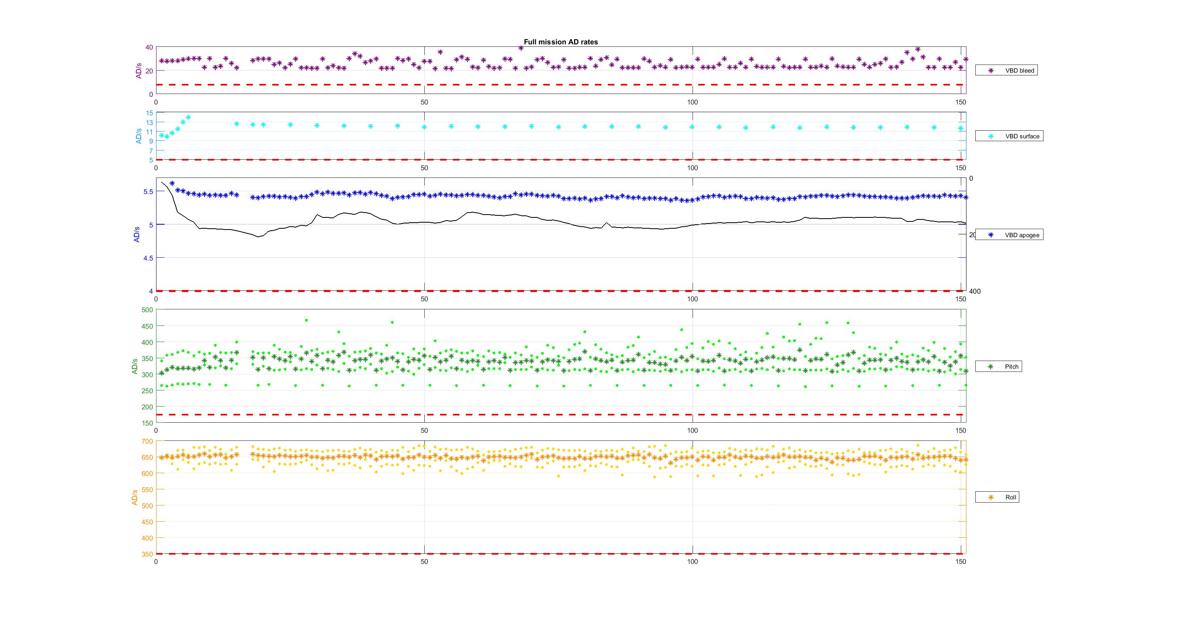This screenshot has width=1200, height=622.
Task: Click the red dashed threshold line in Roll plot
Action: pyautogui.click(x=560, y=554)
